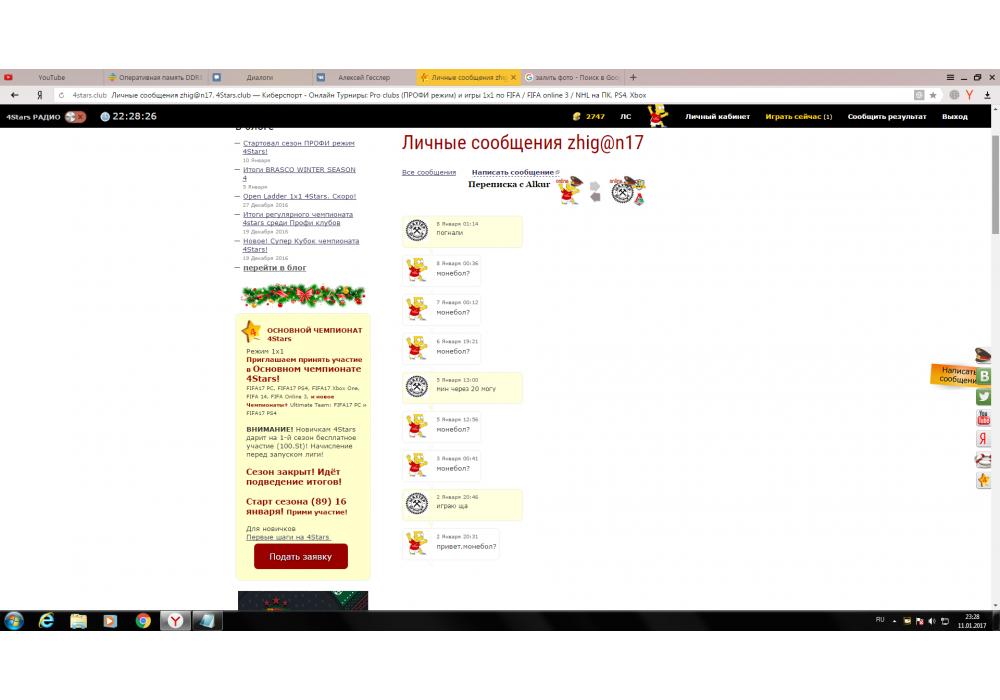Open the YouTube social icon in sidebar
The height and width of the screenshot is (700, 1000).
(x=983, y=418)
